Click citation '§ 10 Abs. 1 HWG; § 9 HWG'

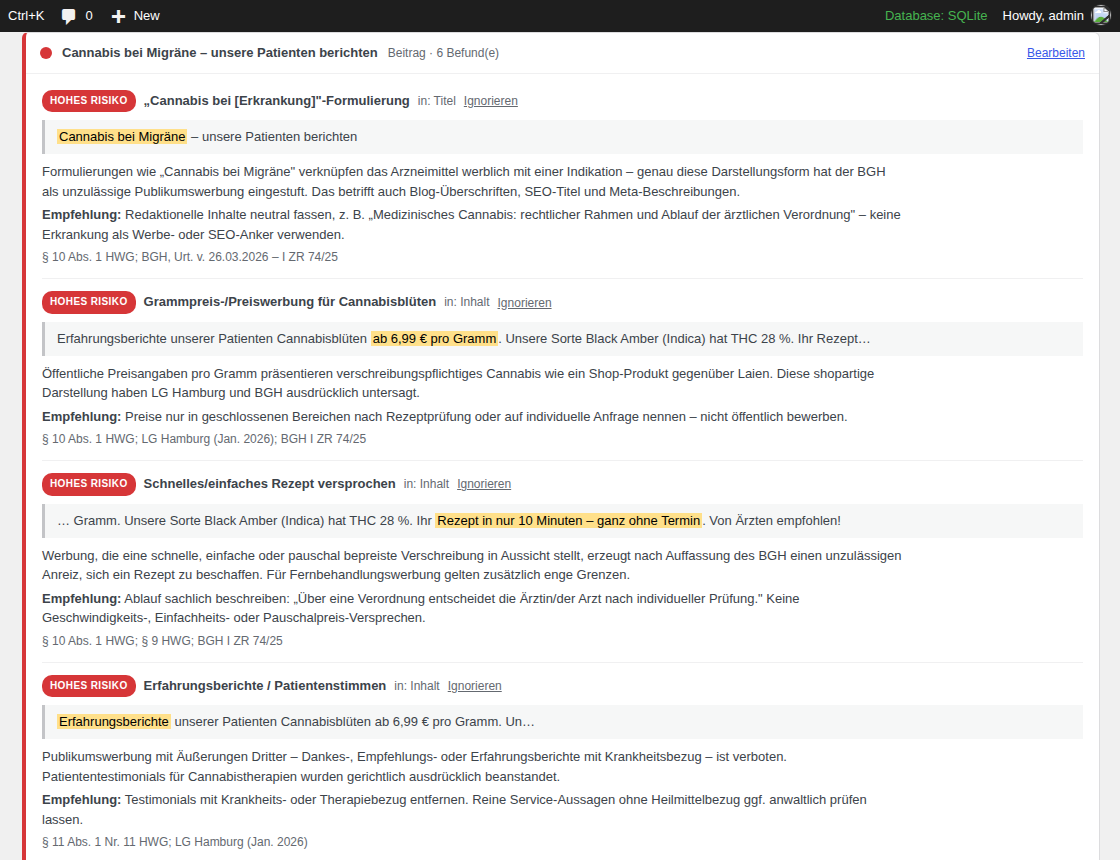click(116, 641)
